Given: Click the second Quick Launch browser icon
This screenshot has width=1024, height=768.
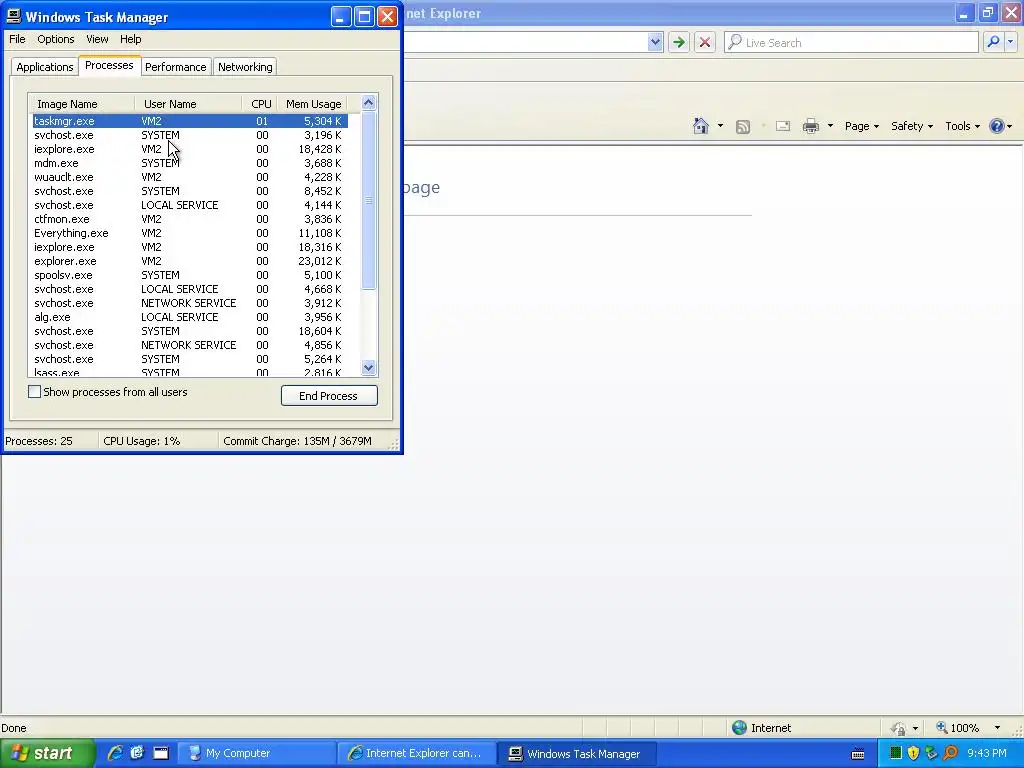Looking at the screenshot, I should click(137, 753).
